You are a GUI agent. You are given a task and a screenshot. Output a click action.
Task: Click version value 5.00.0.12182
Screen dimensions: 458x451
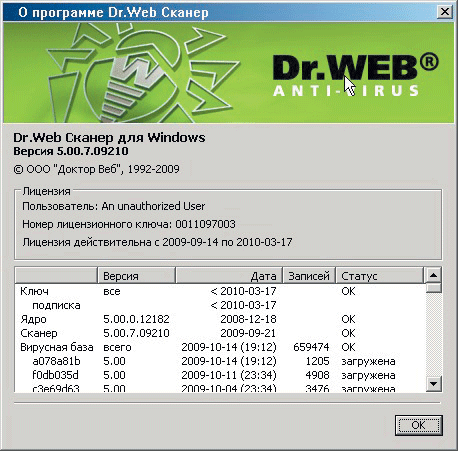(136, 319)
